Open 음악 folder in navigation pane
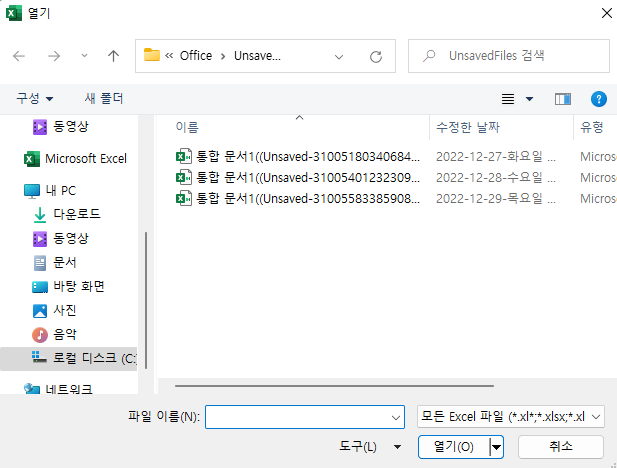This screenshot has height=468, width=617. coord(54,335)
